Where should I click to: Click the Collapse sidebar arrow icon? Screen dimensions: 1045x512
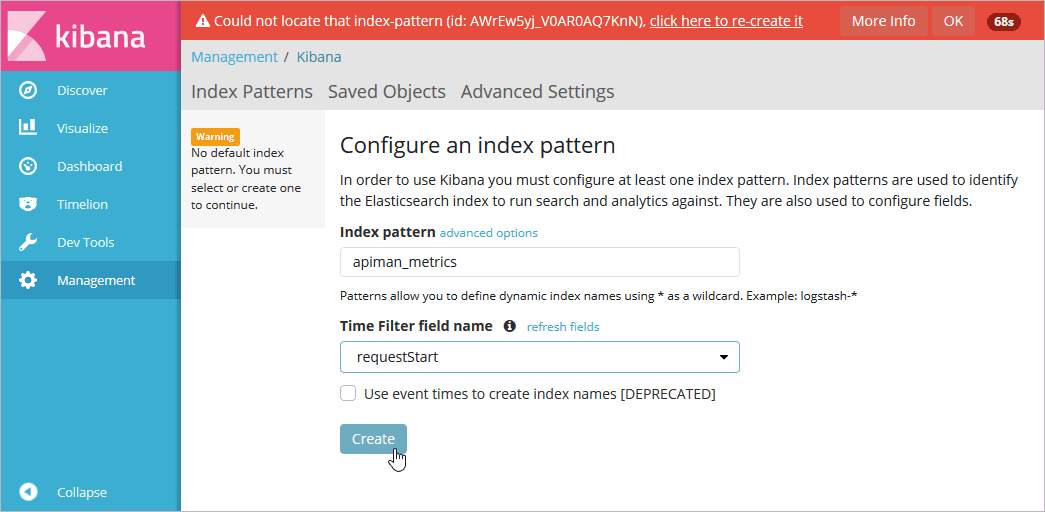click(28, 492)
